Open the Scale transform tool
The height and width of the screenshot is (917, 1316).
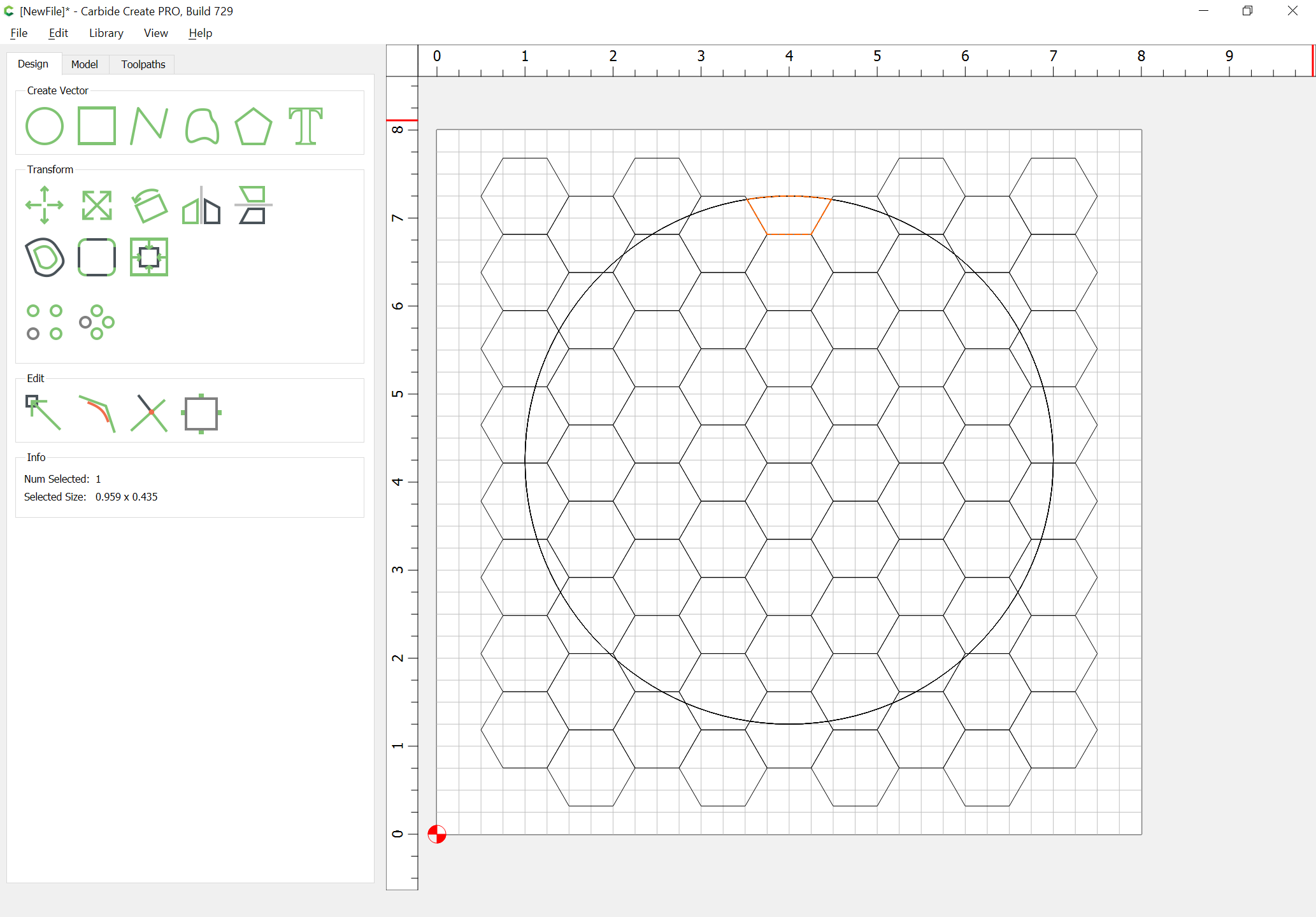96,205
